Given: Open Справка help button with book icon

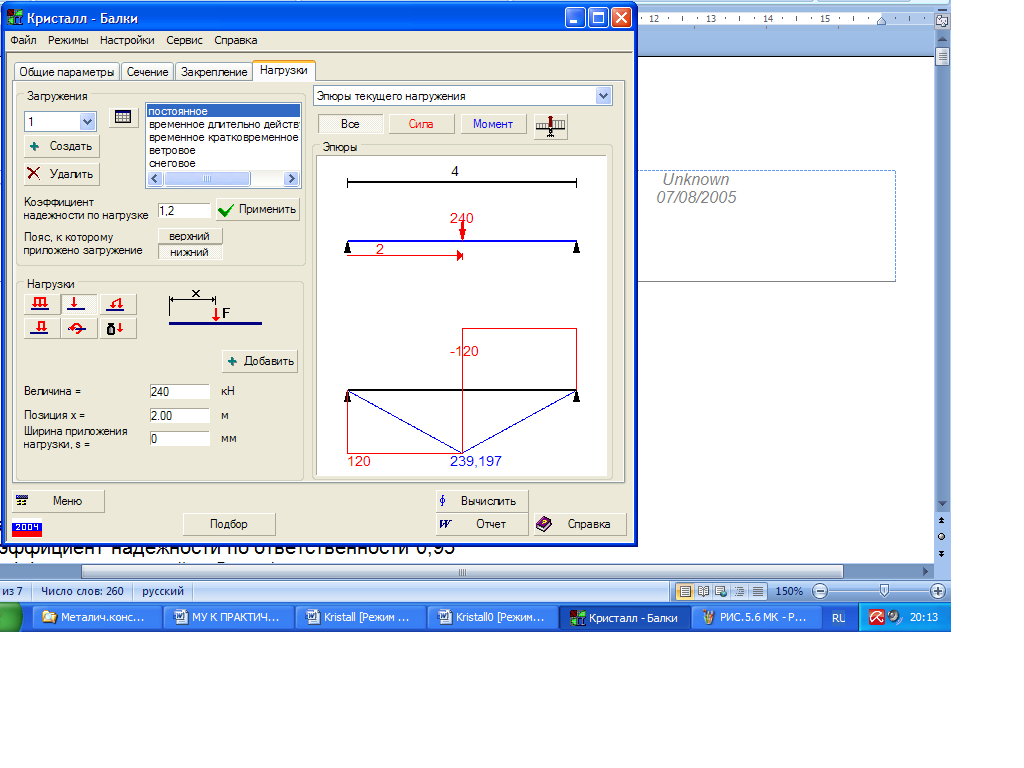Looking at the screenshot, I should (580, 524).
